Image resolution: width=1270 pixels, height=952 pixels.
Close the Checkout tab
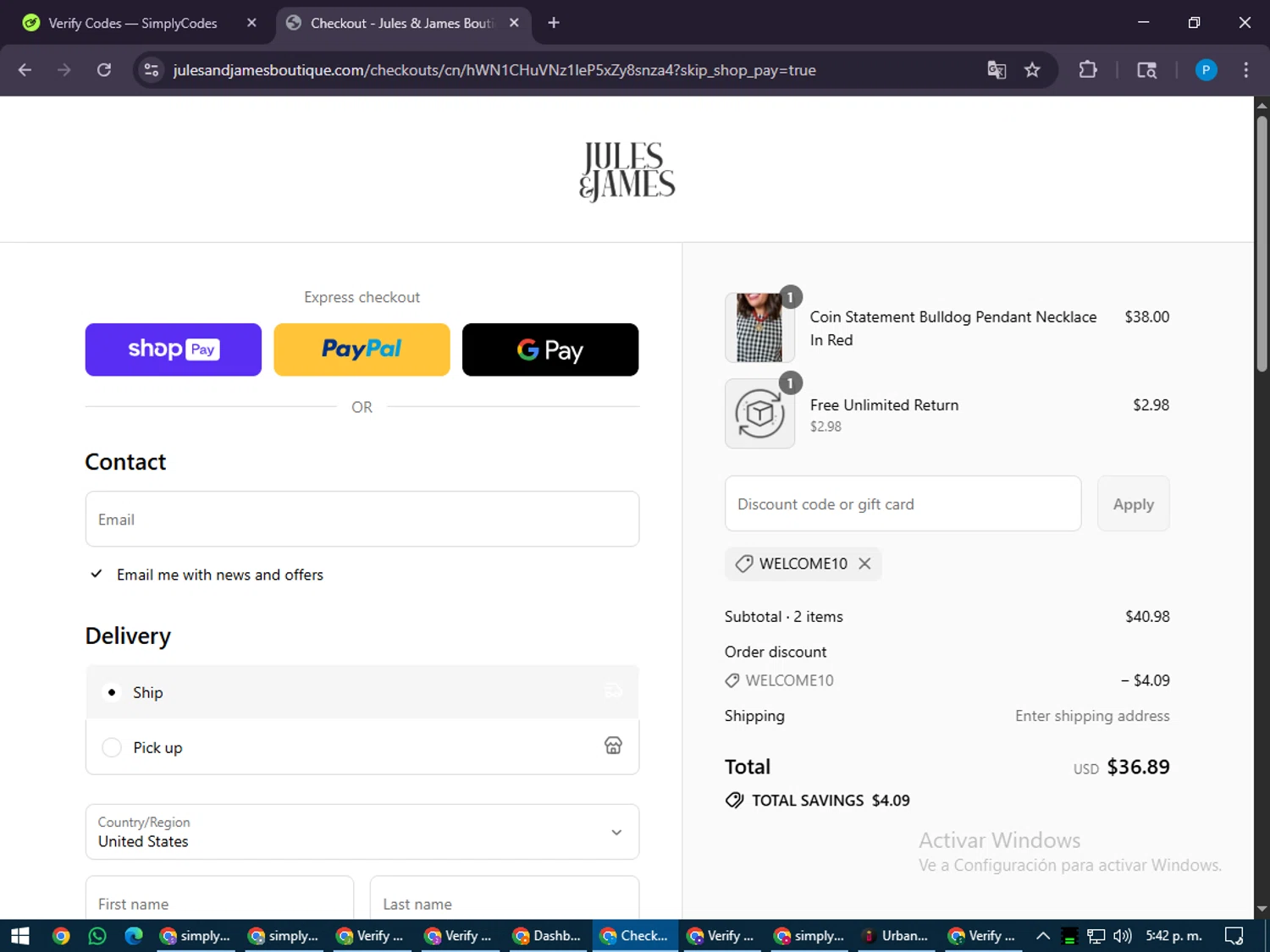click(x=514, y=23)
